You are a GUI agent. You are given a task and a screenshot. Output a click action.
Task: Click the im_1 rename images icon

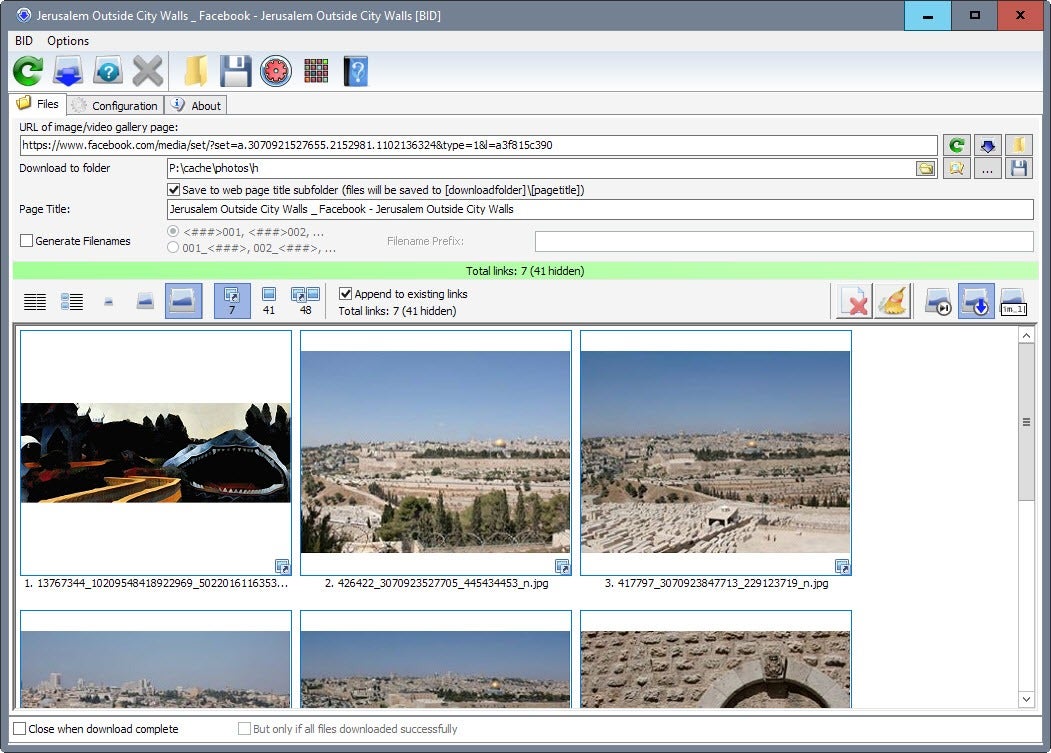tap(1013, 300)
